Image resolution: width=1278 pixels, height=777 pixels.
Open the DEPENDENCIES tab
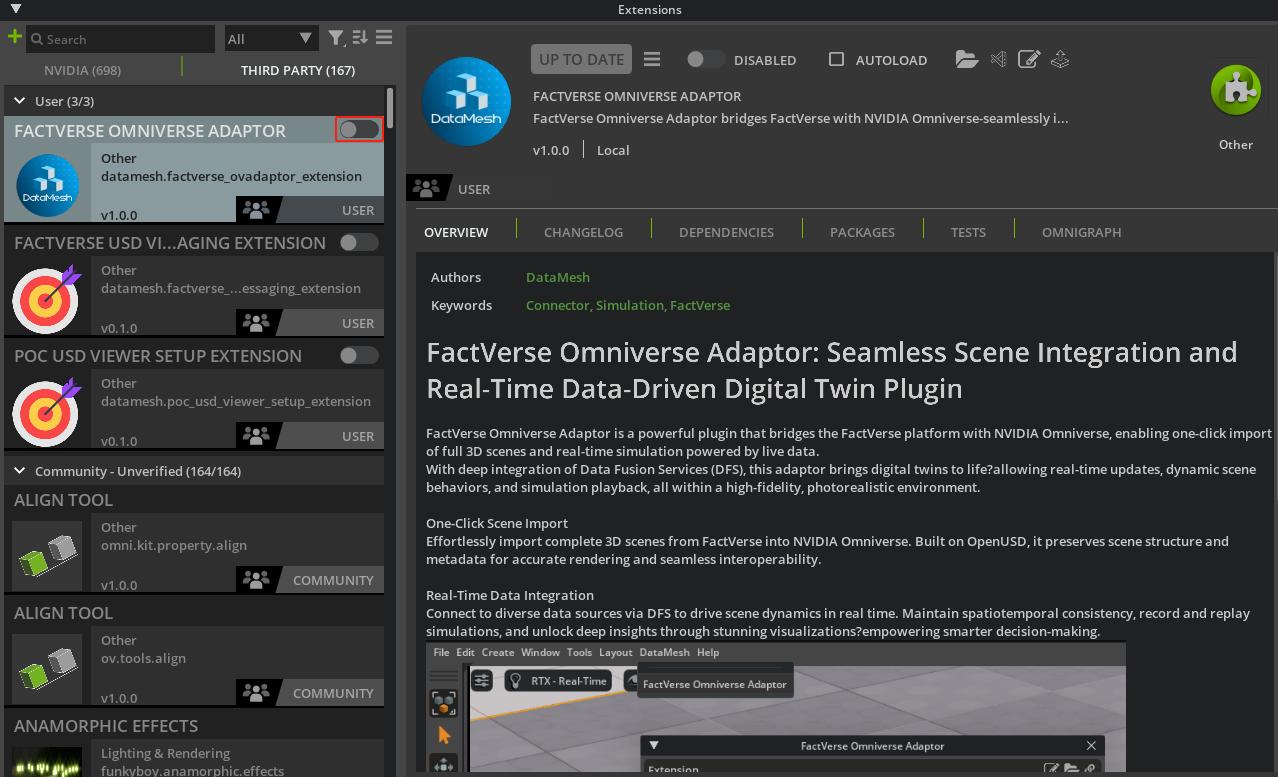(726, 232)
